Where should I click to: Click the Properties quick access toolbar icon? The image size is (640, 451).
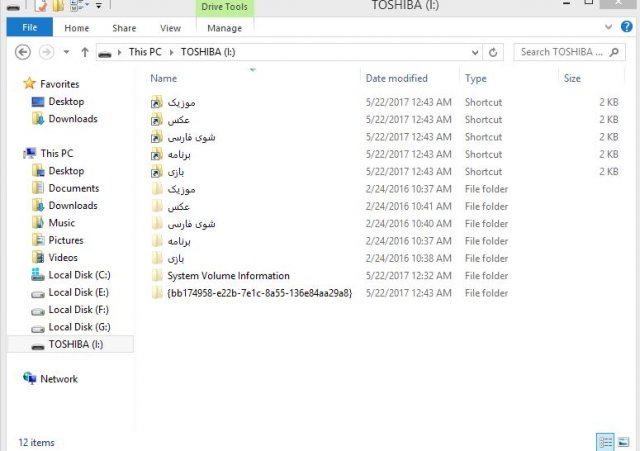40,6
